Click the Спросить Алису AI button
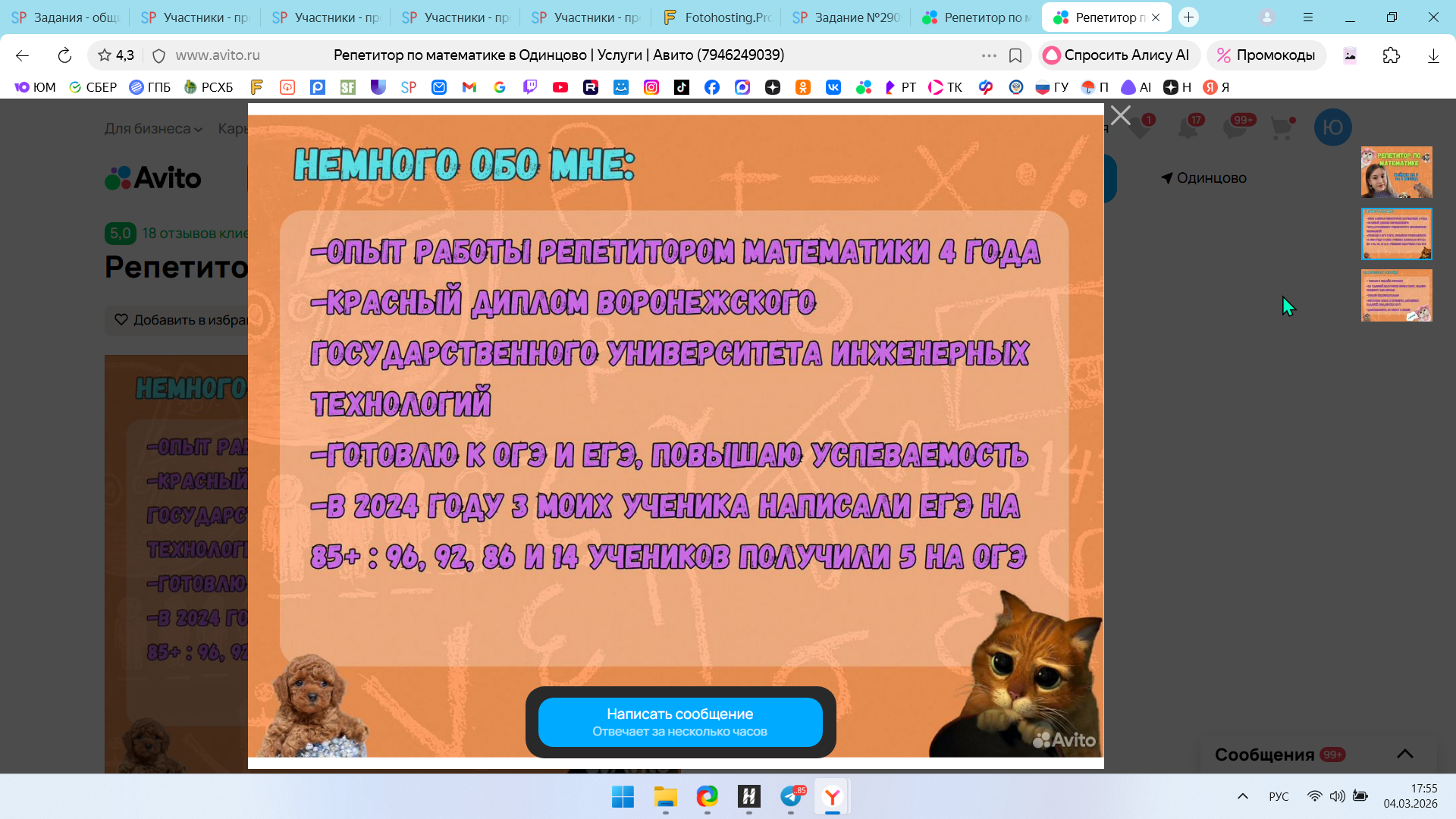 (x=1118, y=55)
